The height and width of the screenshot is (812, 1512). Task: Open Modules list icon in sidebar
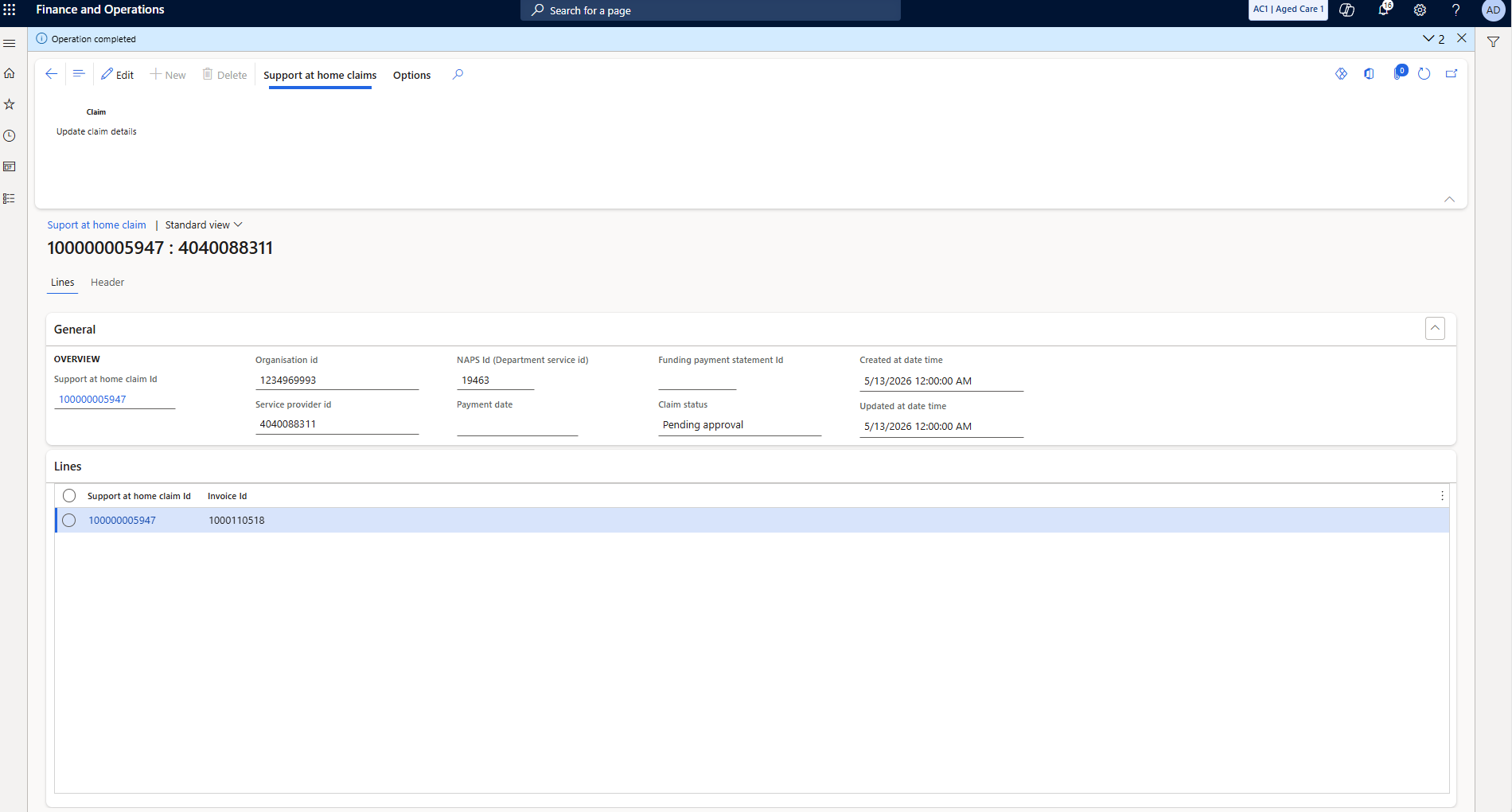click(x=10, y=198)
